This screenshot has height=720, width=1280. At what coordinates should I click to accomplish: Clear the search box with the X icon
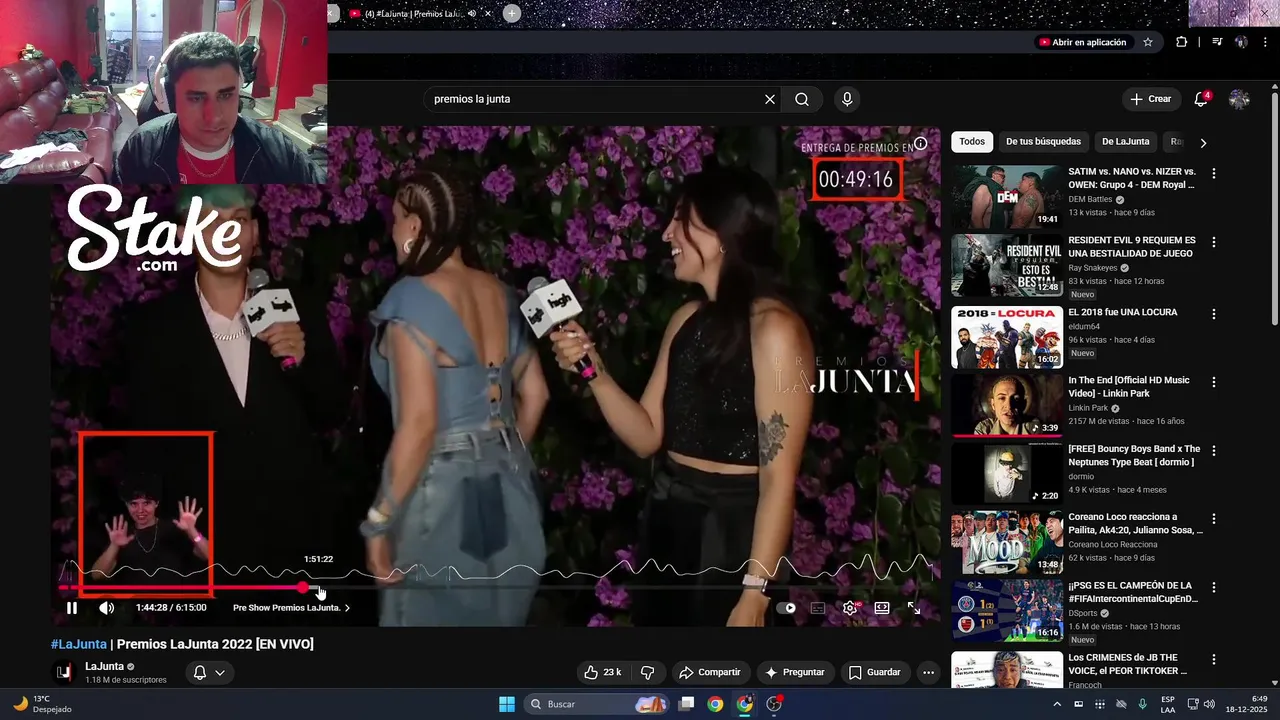pyautogui.click(x=770, y=99)
